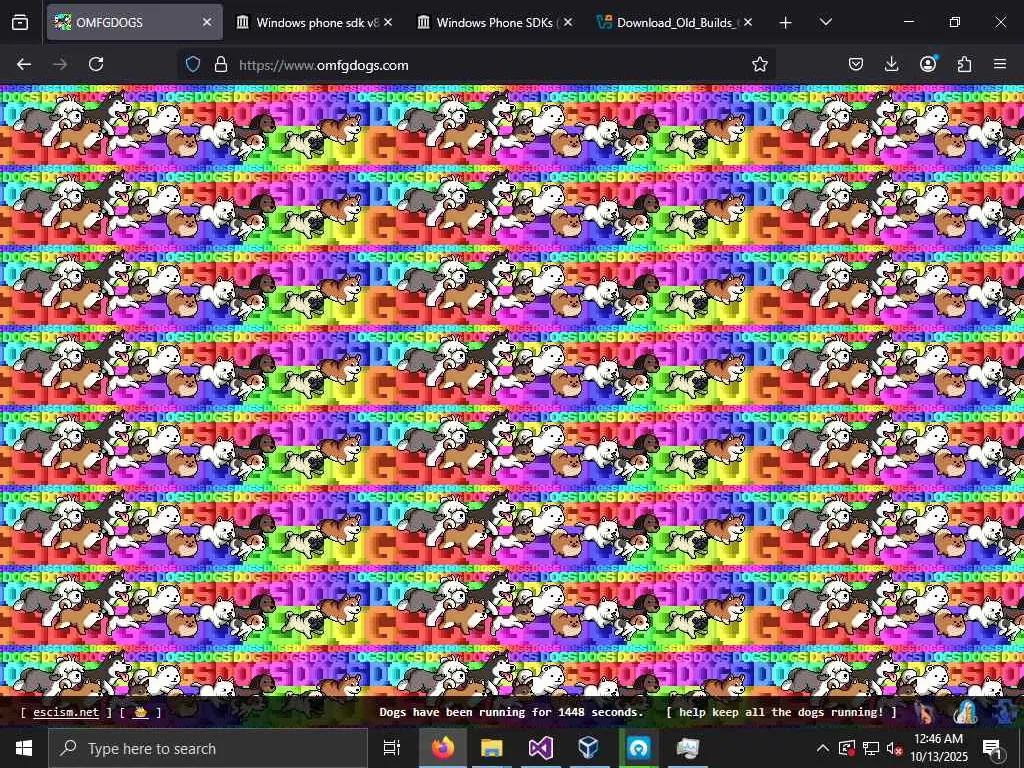Switch to Download_Old_Builds tab
This screenshot has height=768, width=1024.
[x=675, y=22]
